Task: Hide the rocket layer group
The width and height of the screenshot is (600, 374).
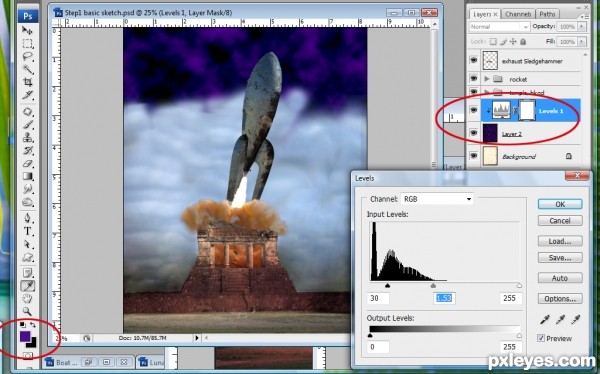Action: tap(474, 78)
